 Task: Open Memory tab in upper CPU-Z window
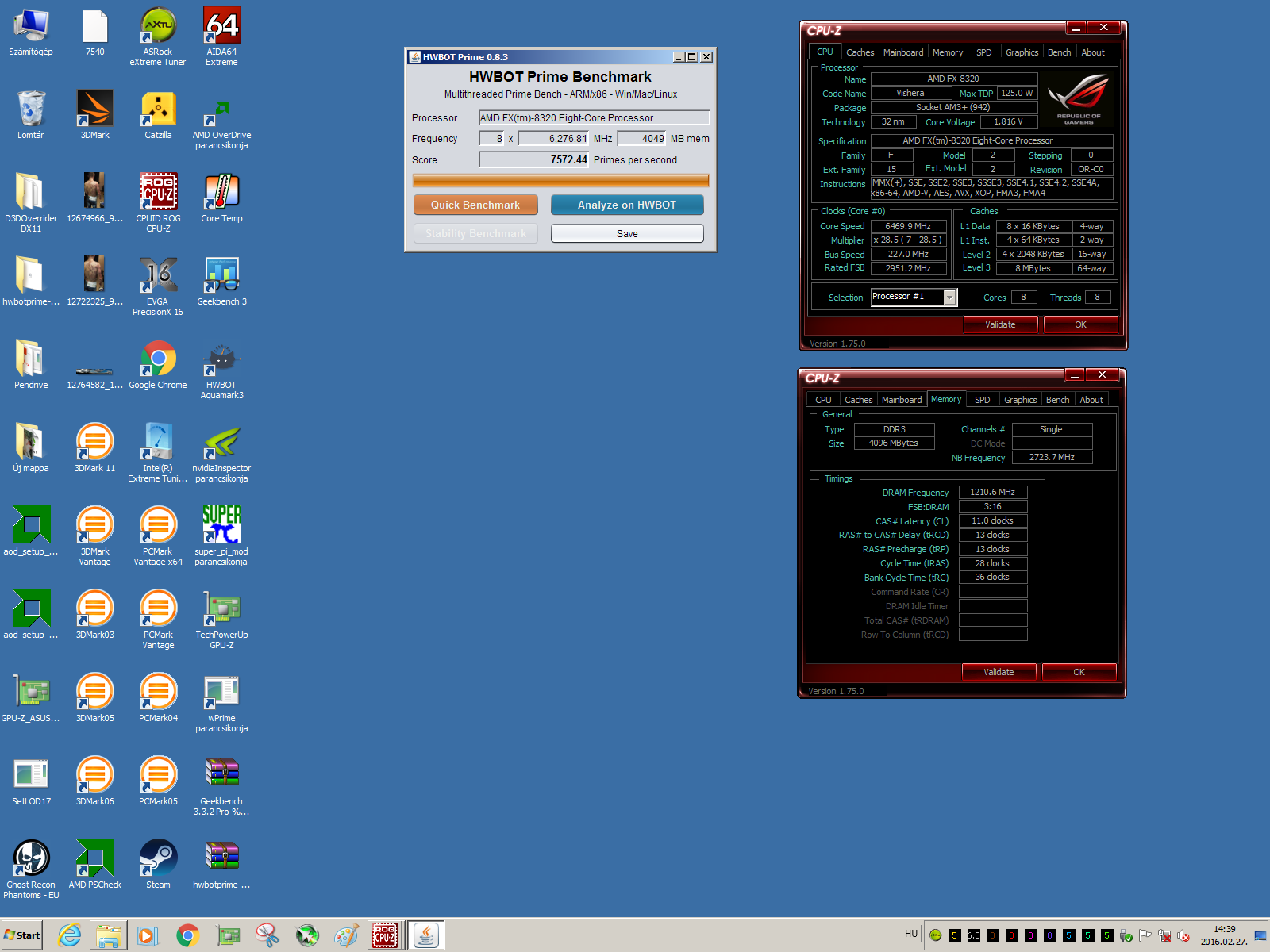pyautogui.click(x=948, y=52)
